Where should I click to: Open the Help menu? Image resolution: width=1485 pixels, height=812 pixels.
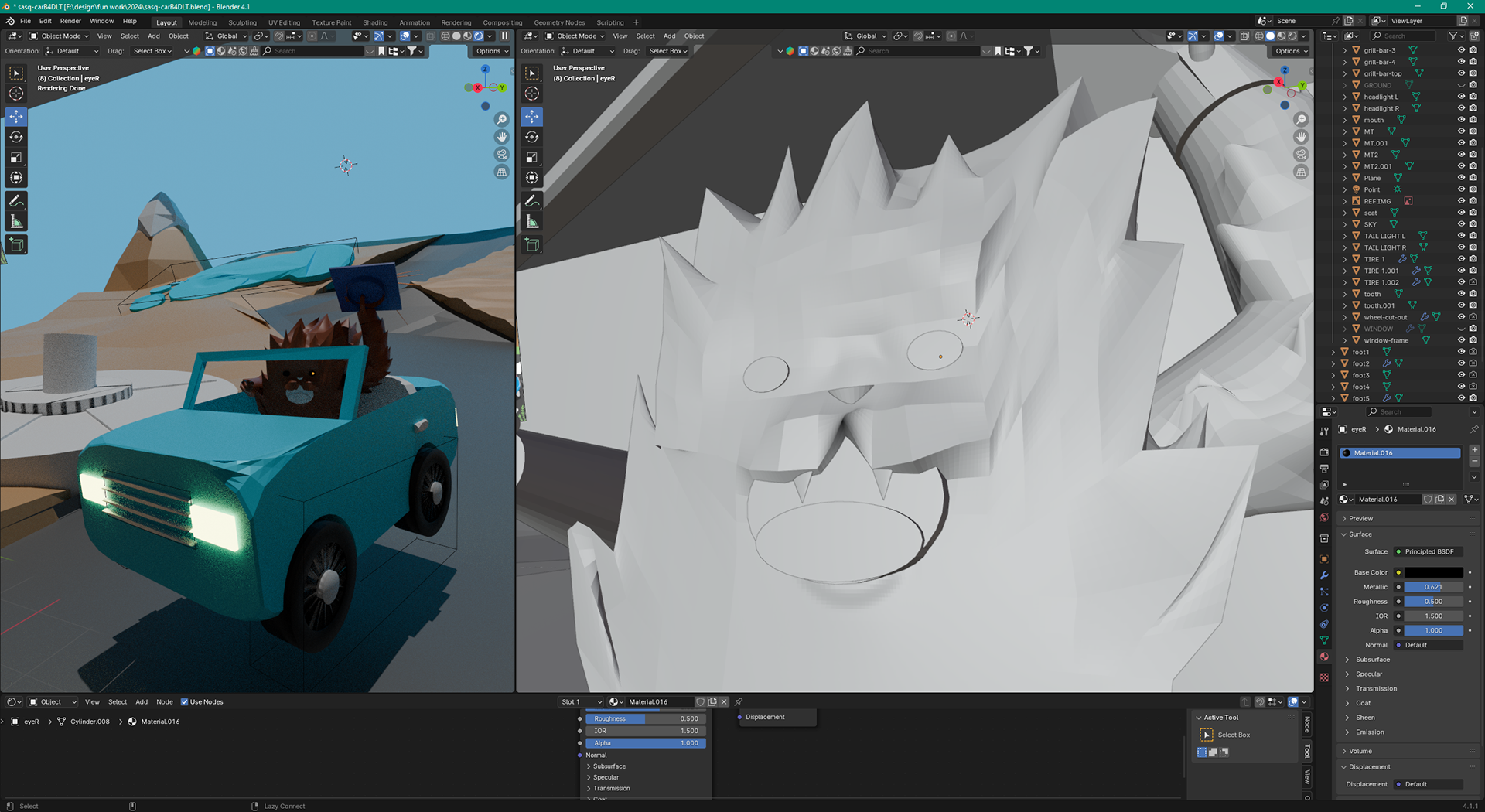tap(130, 21)
